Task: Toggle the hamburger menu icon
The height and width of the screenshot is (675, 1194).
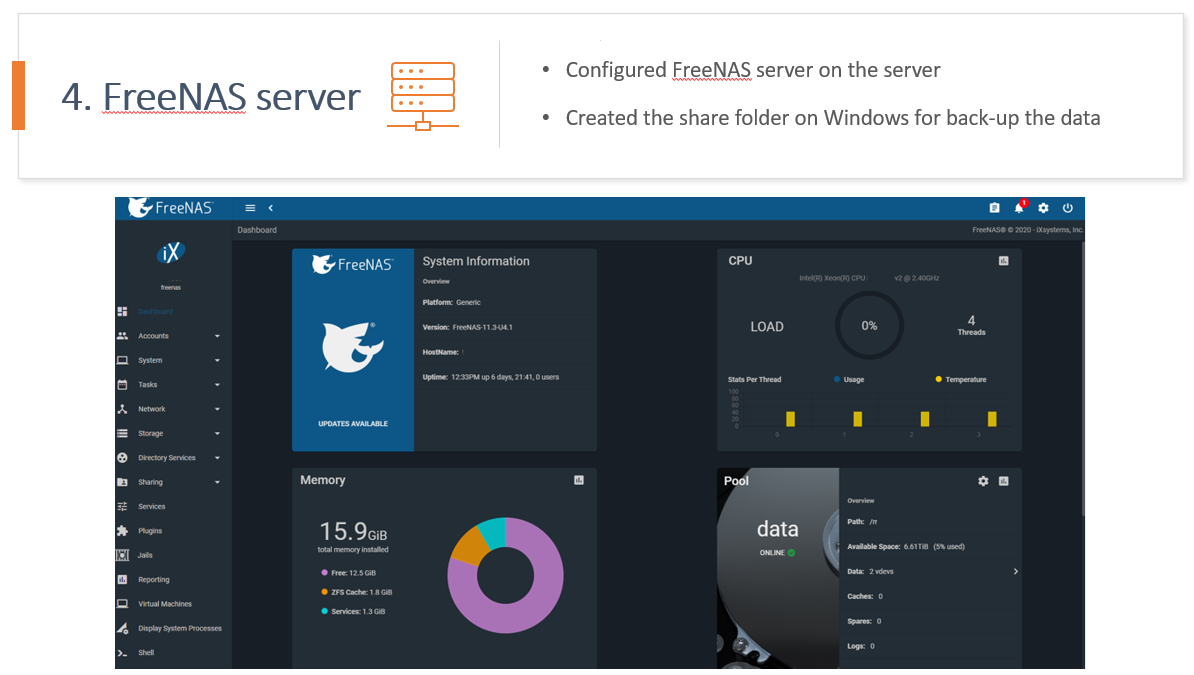Action: (x=250, y=208)
